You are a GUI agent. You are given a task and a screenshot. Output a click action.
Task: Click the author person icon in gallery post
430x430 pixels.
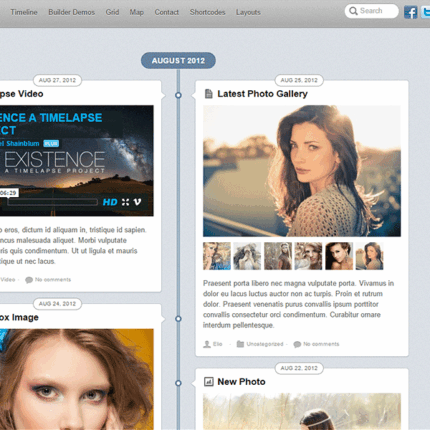pyautogui.click(x=207, y=344)
